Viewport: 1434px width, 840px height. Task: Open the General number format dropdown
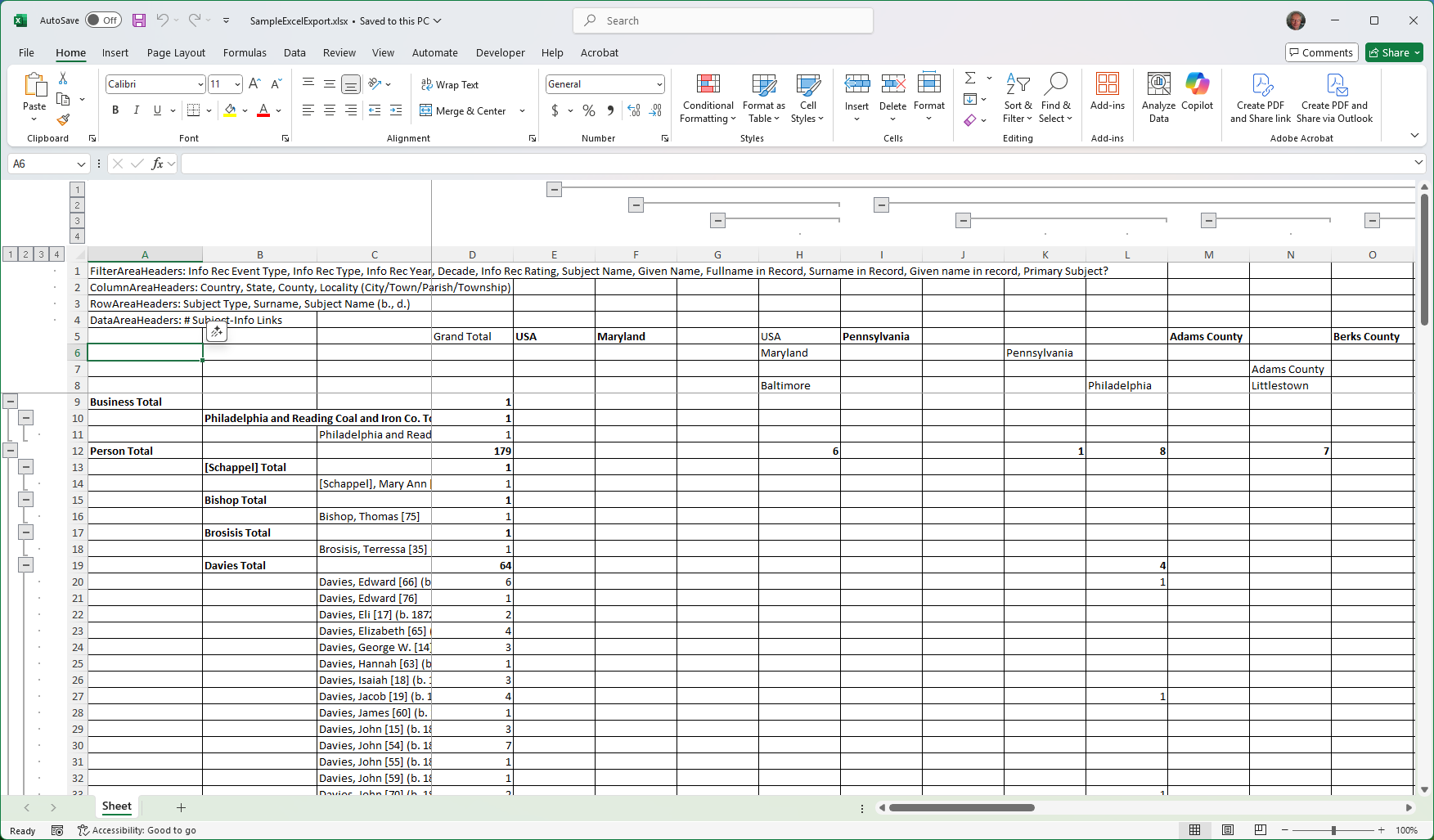click(x=659, y=84)
